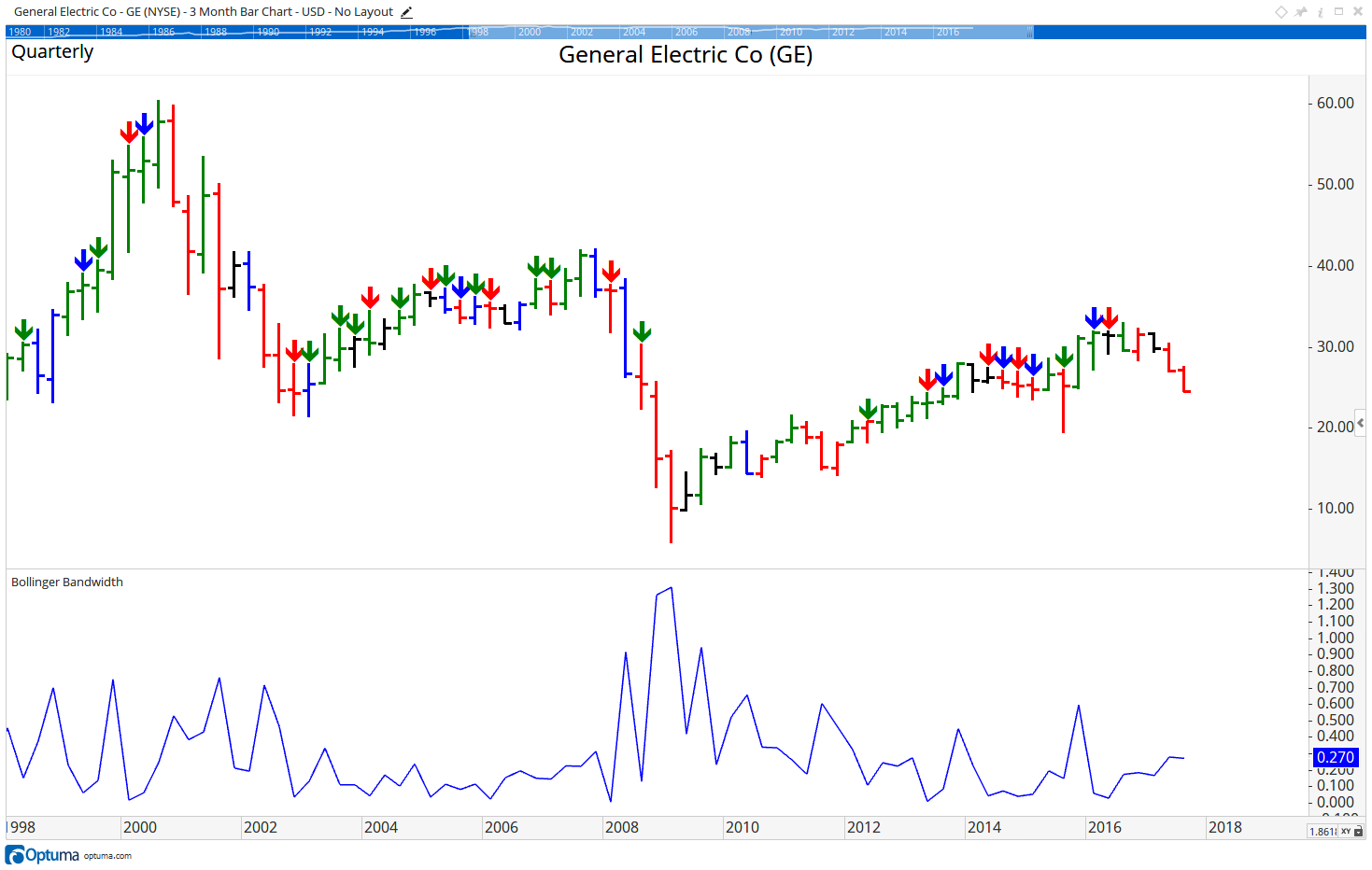Grab the right handle of the date range slider
Screen dimensions: 1372x870
[x=1030, y=32]
